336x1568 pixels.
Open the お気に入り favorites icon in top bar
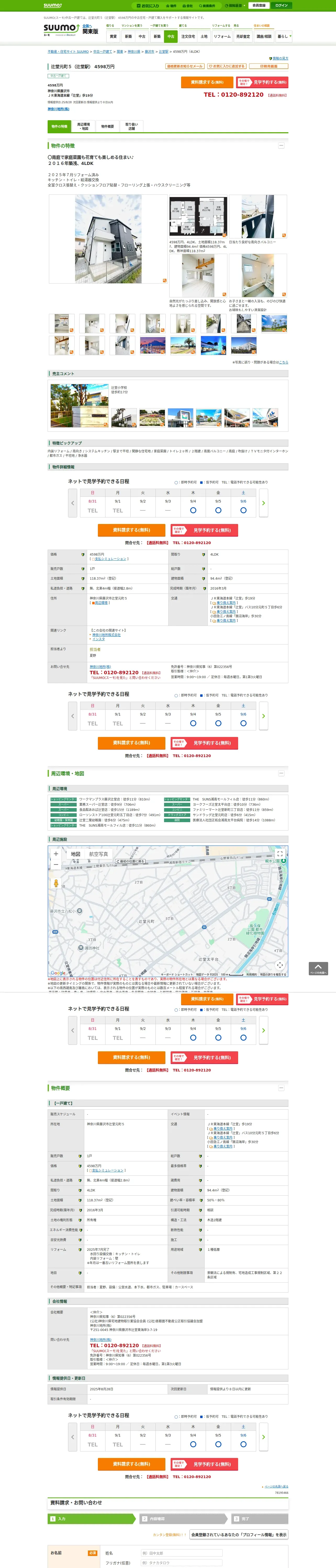[148, 5]
